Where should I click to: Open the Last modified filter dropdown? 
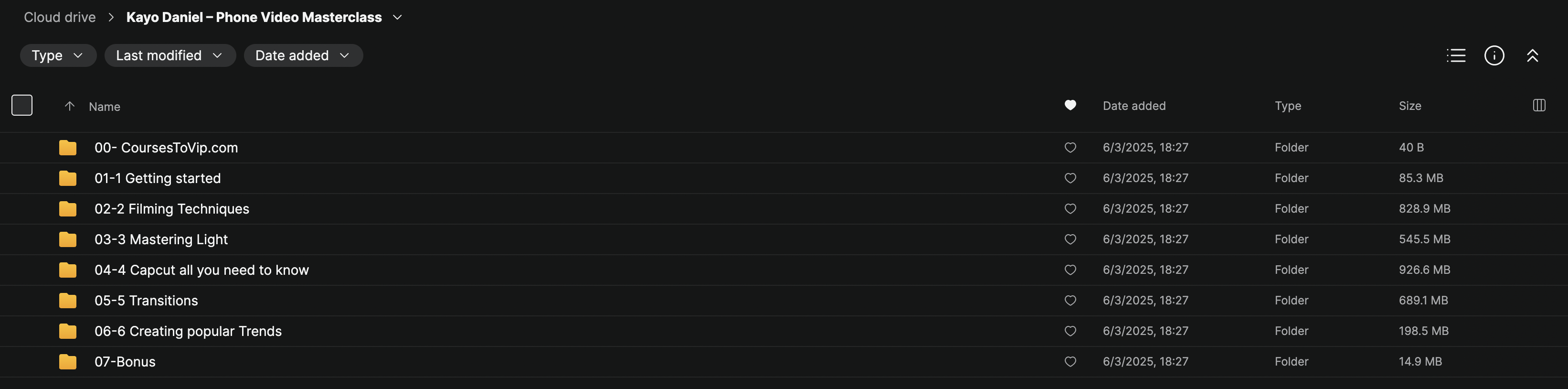pyautogui.click(x=170, y=55)
